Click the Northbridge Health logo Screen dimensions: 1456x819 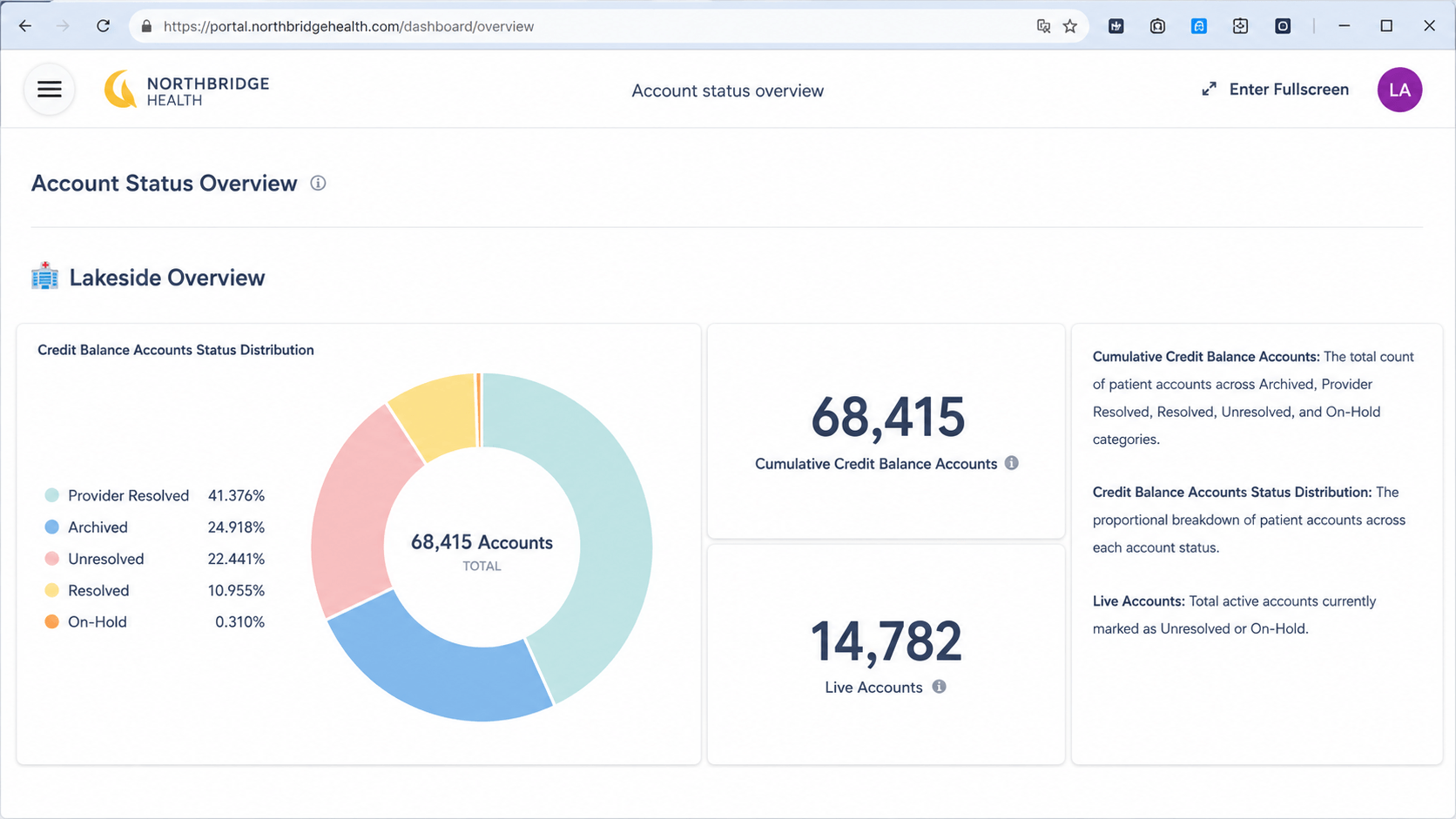(186, 91)
